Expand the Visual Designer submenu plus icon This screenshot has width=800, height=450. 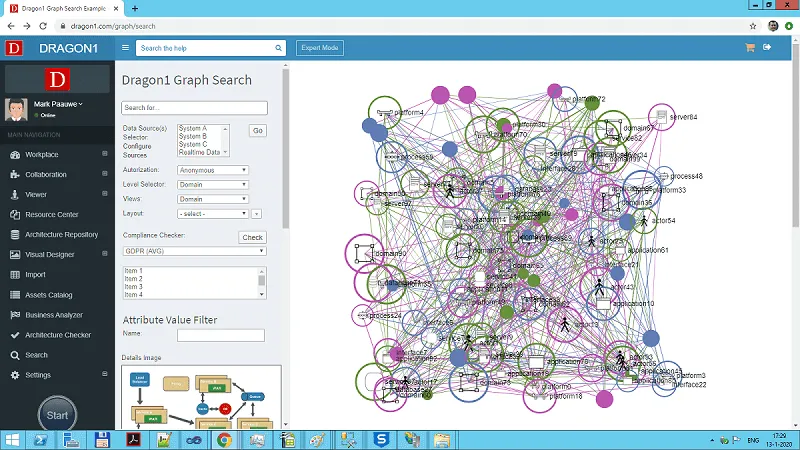[x=105, y=254]
